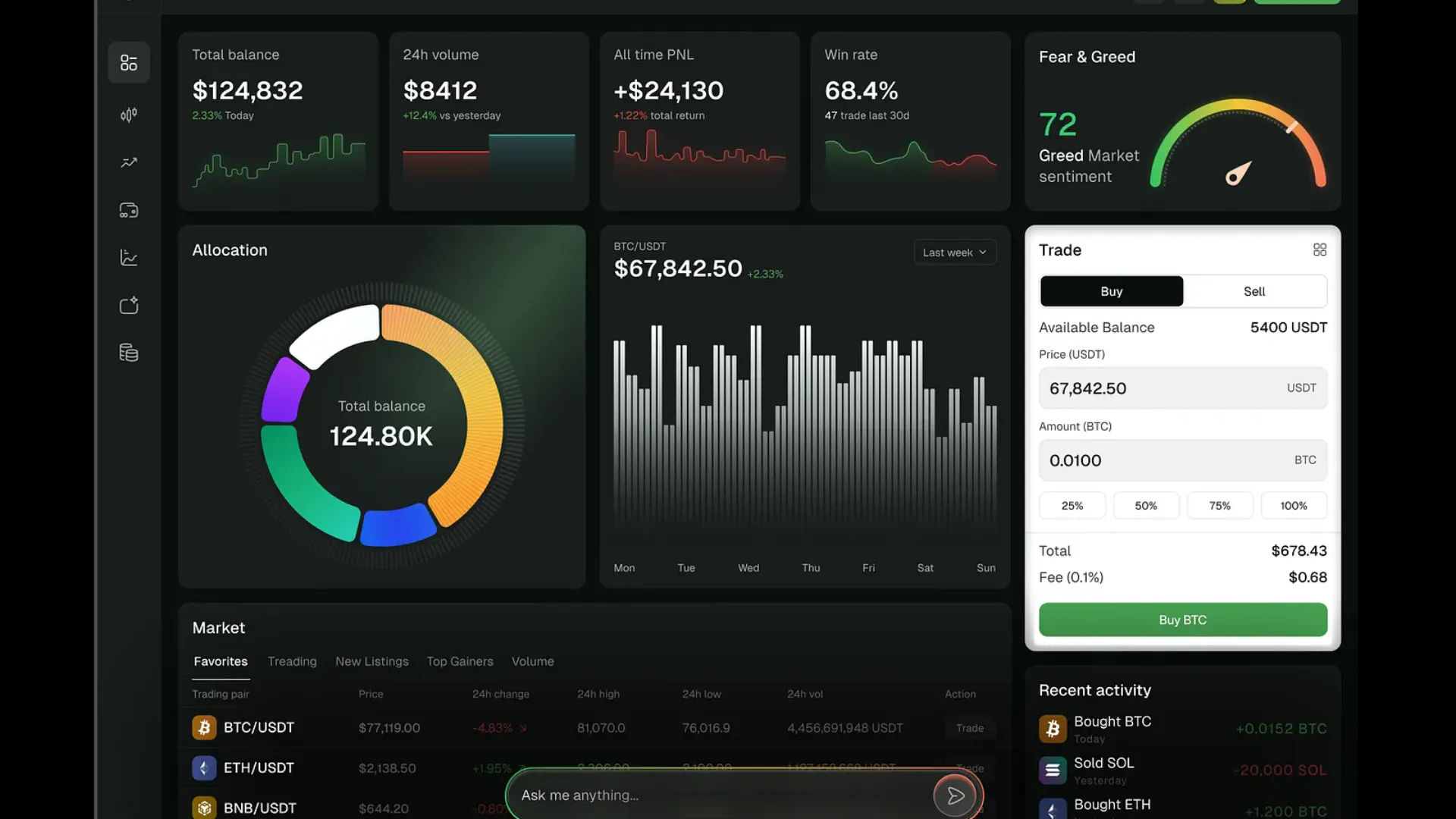Click the $77,119.00 price cell
The height and width of the screenshot is (819, 1456).
(x=389, y=728)
